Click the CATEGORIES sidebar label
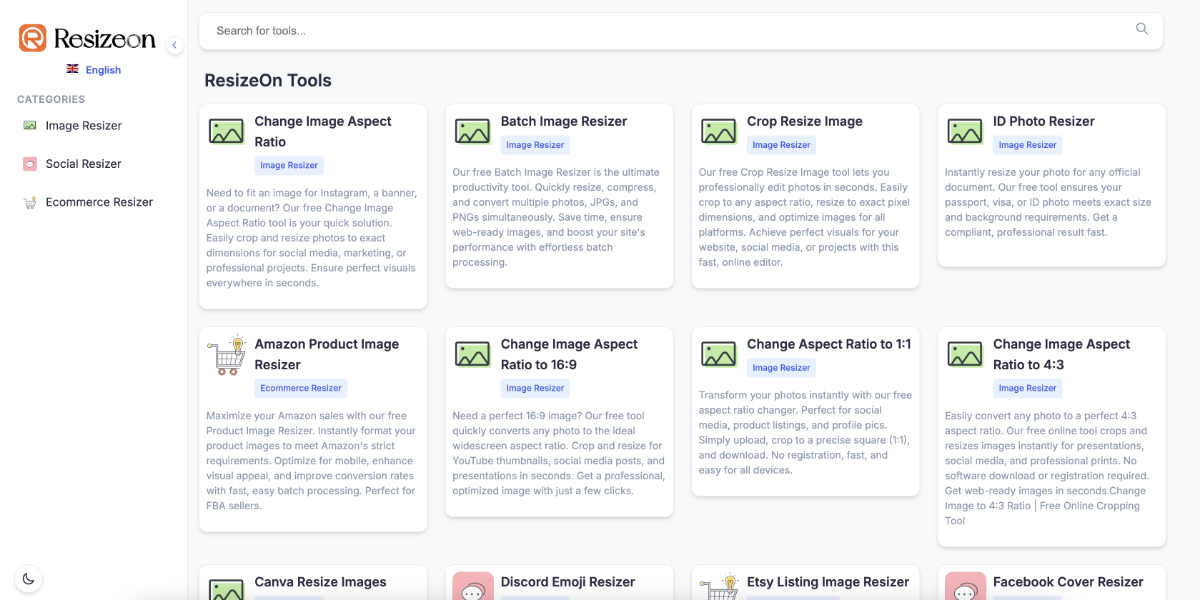Image resolution: width=1200 pixels, height=600 pixels. pyautogui.click(x=51, y=99)
